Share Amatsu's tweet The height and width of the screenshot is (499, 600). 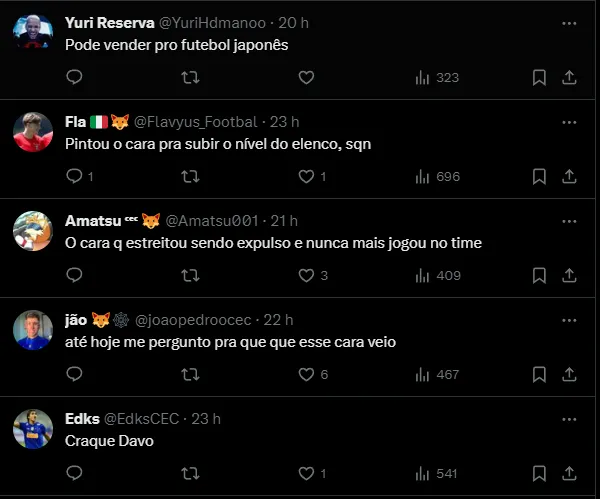tap(569, 275)
